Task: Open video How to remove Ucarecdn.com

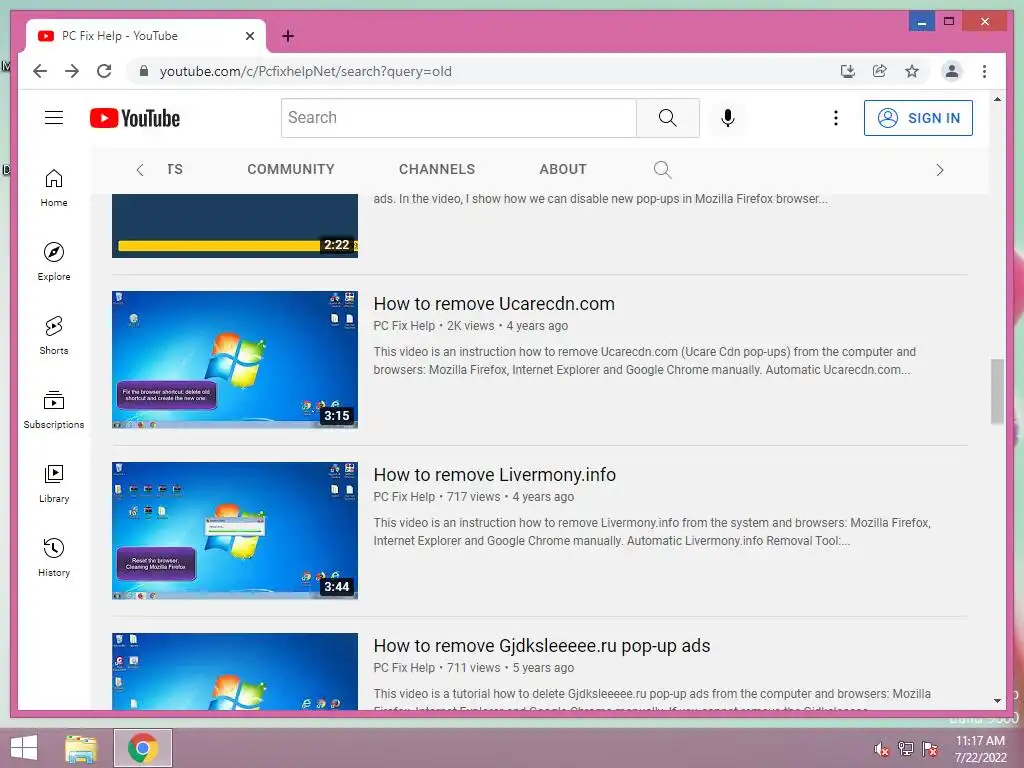Action: coord(494,304)
